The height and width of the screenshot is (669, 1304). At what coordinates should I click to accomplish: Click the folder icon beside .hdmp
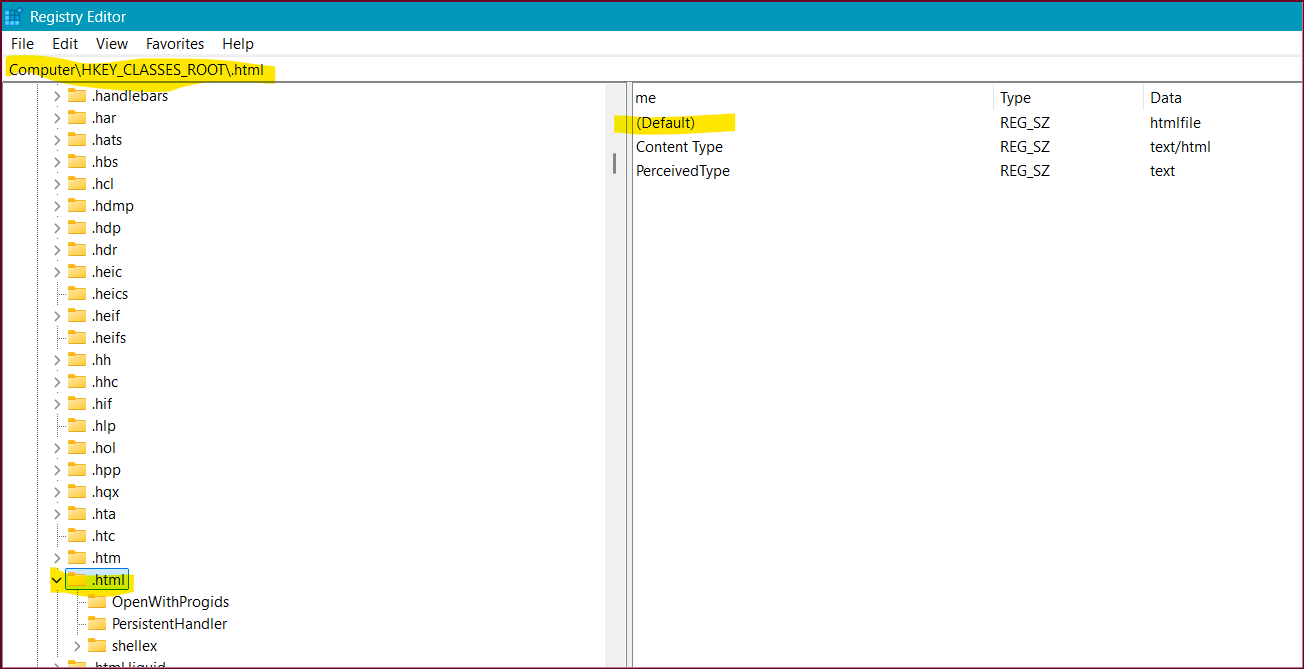(77, 206)
